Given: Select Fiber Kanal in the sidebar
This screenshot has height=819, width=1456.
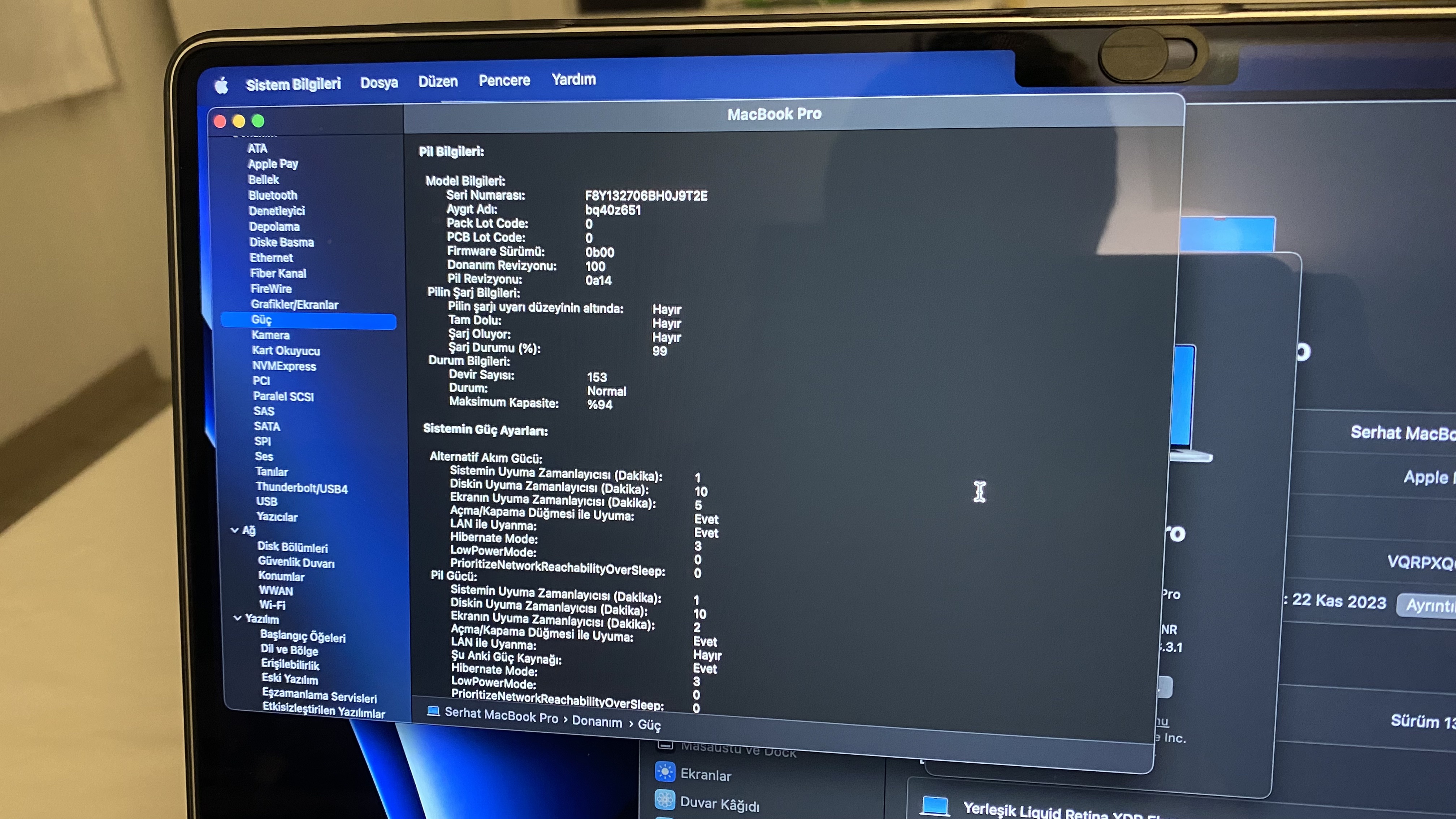Looking at the screenshot, I should click(x=278, y=274).
